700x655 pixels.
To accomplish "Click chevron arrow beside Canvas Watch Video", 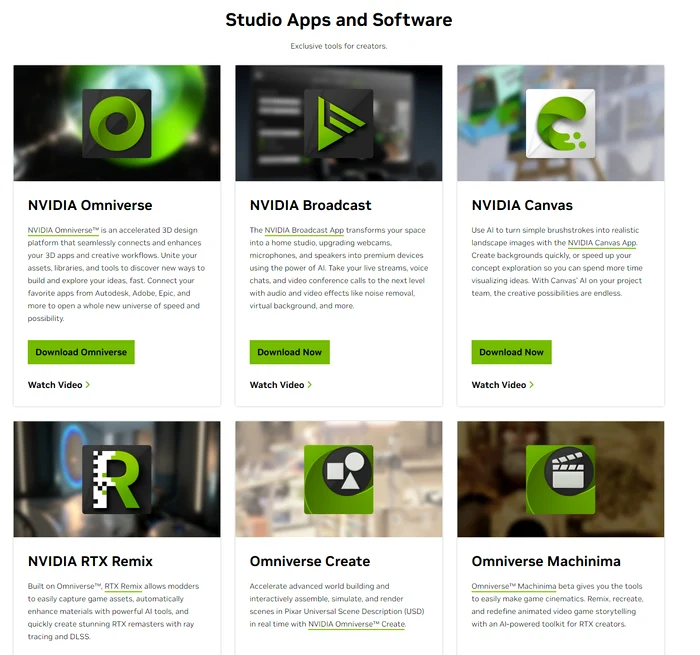I will (532, 384).
